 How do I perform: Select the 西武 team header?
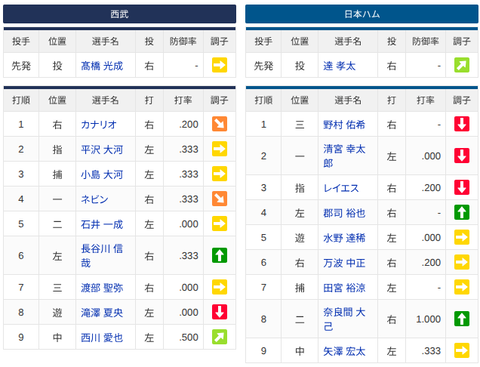[119, 14]
